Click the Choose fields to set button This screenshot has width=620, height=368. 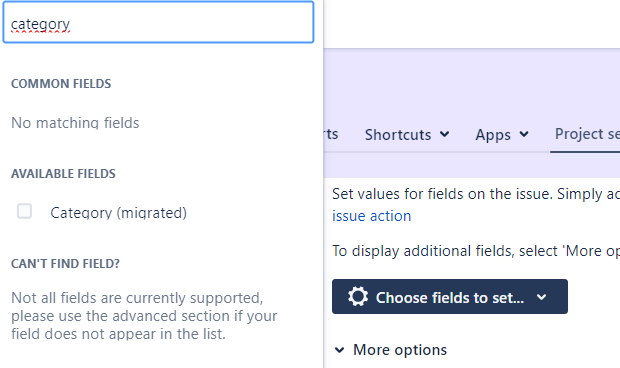[450, 297]
